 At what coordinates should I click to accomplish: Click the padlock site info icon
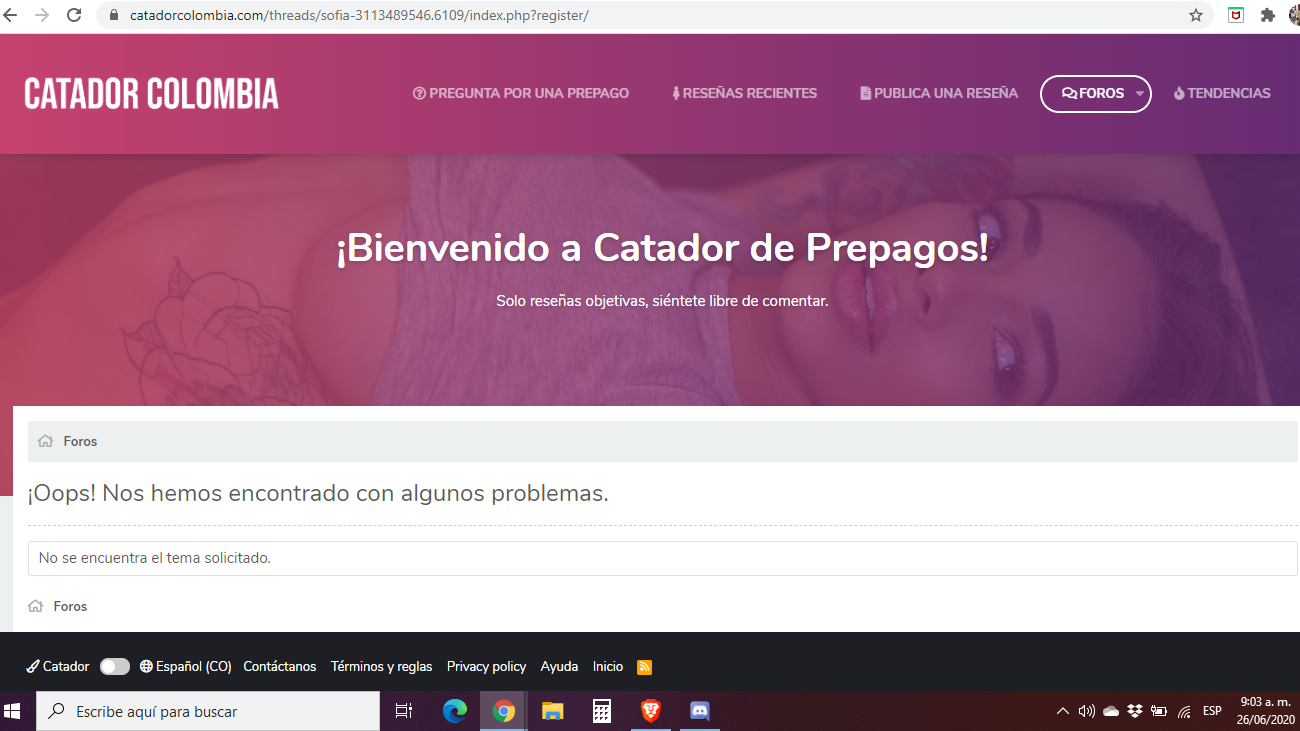point(112,16)
